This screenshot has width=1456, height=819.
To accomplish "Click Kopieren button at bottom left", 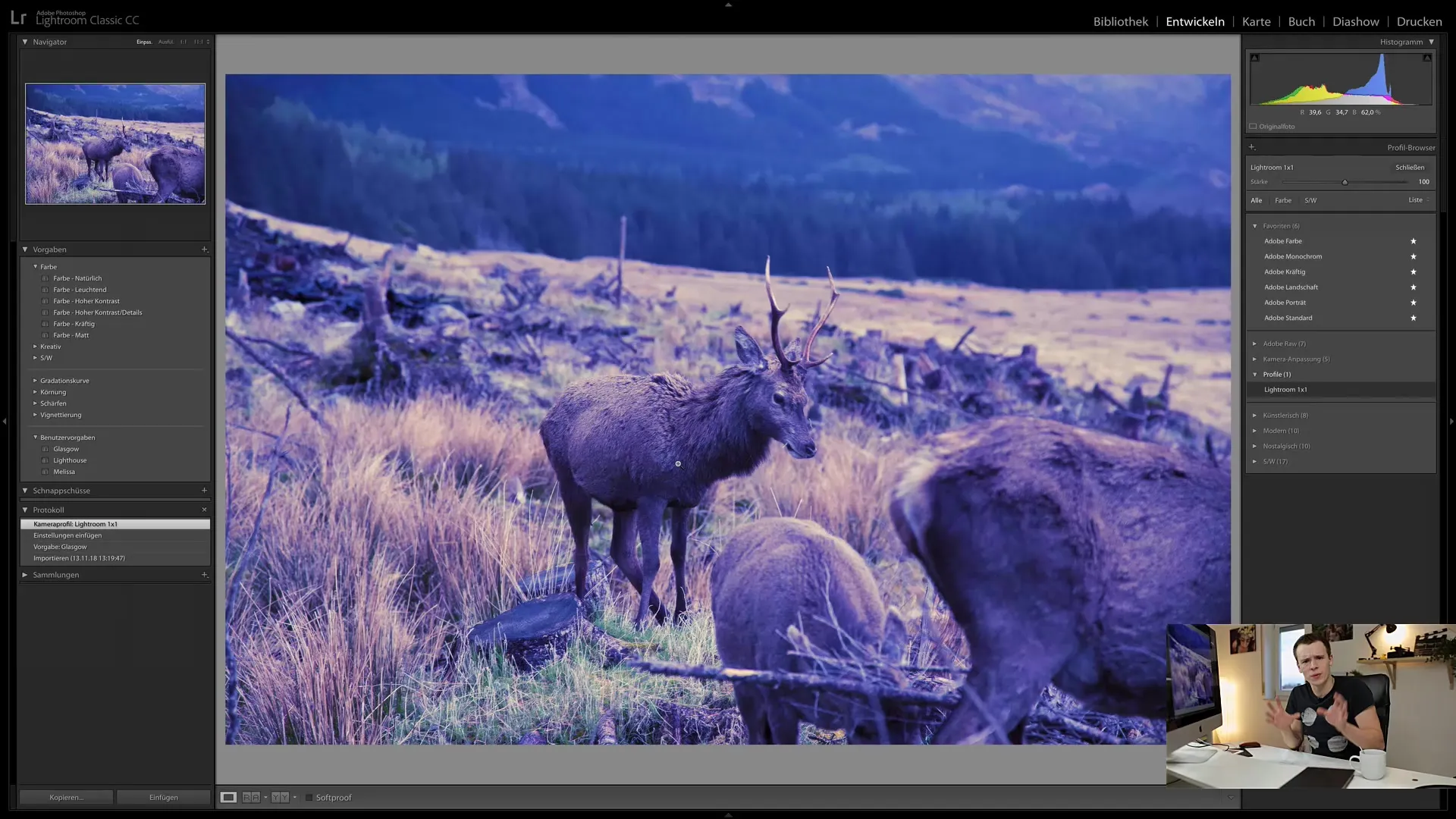I will point(66,797).
